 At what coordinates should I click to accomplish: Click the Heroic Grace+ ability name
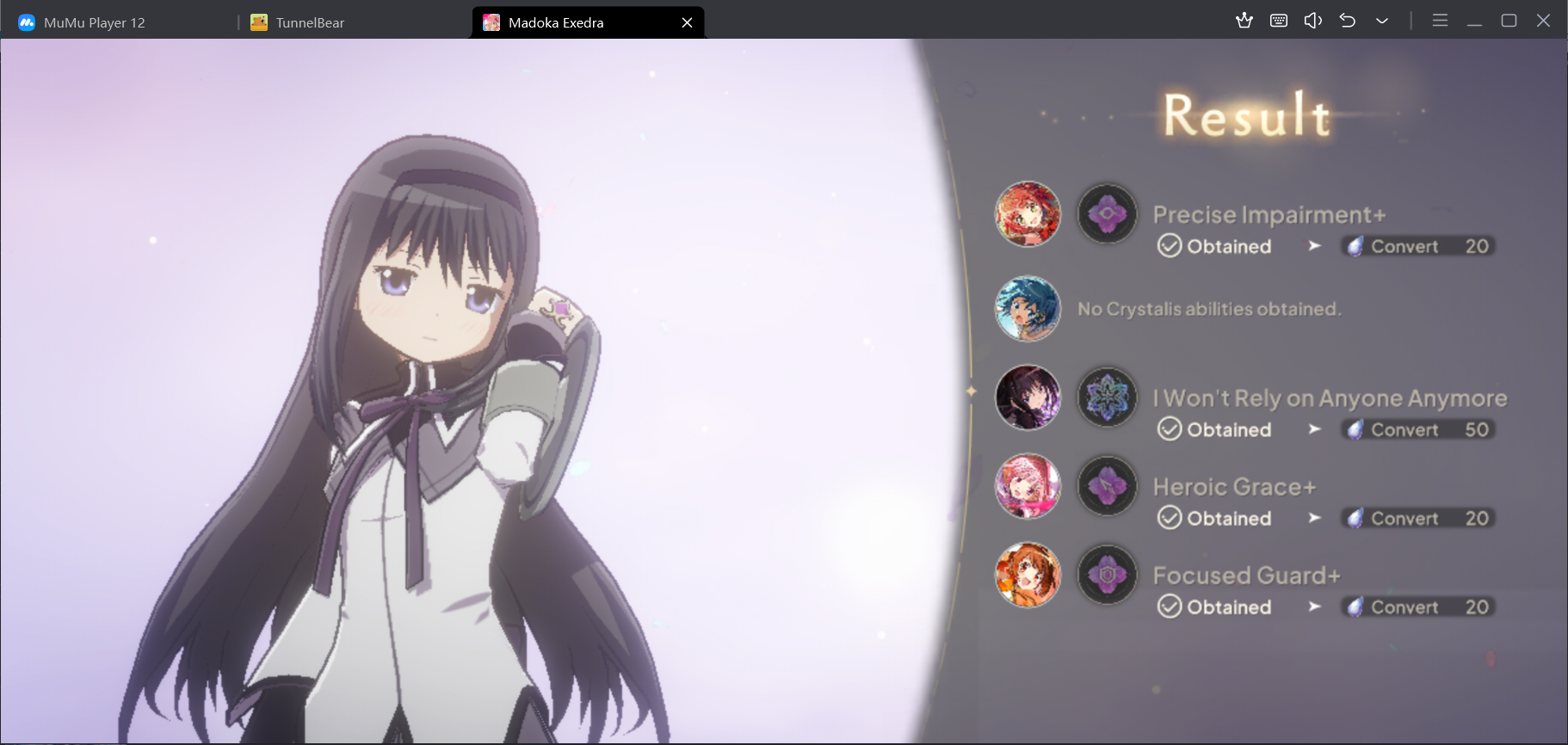click(x=1234, y=487)
